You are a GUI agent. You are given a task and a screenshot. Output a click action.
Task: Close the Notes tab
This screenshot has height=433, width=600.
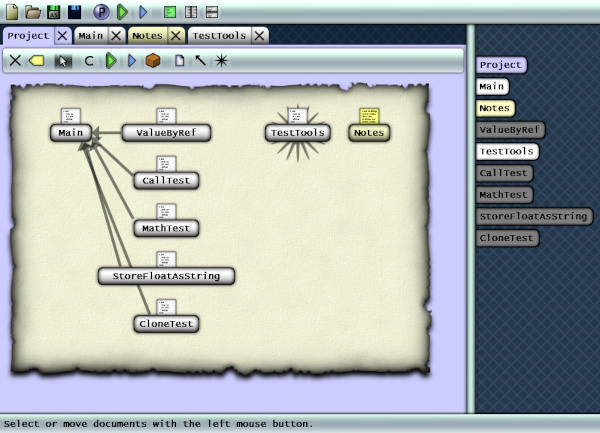(176, 36)
